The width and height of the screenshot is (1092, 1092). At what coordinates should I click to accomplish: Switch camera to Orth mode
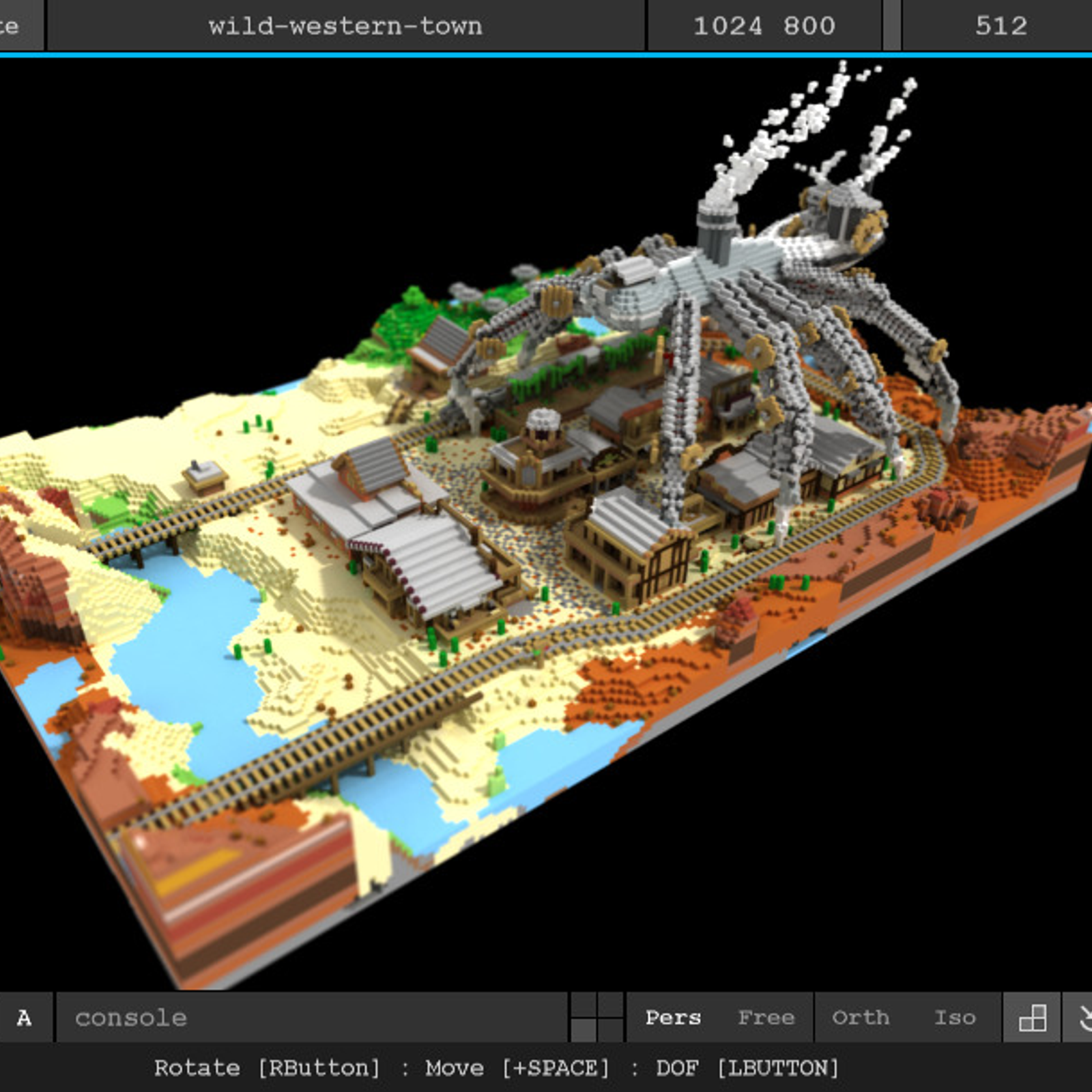(x=860, y=1018)
